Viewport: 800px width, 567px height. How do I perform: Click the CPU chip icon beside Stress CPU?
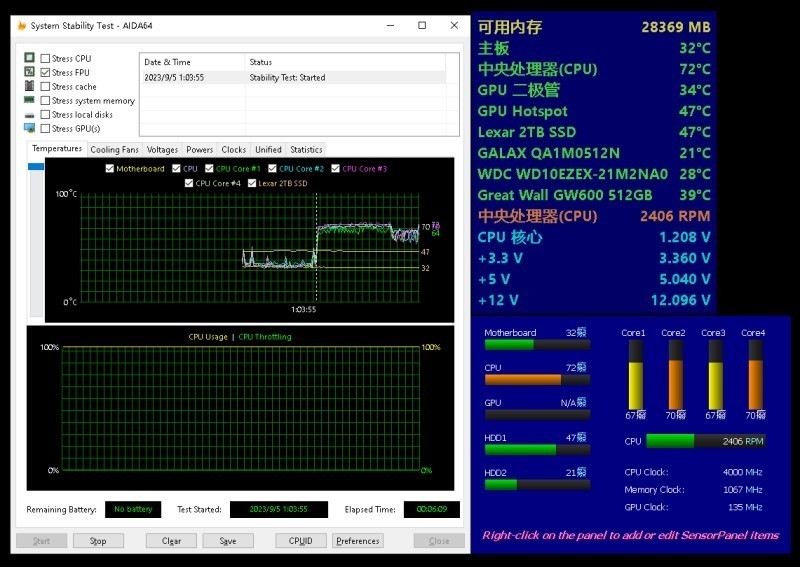(x=29, y=59)
